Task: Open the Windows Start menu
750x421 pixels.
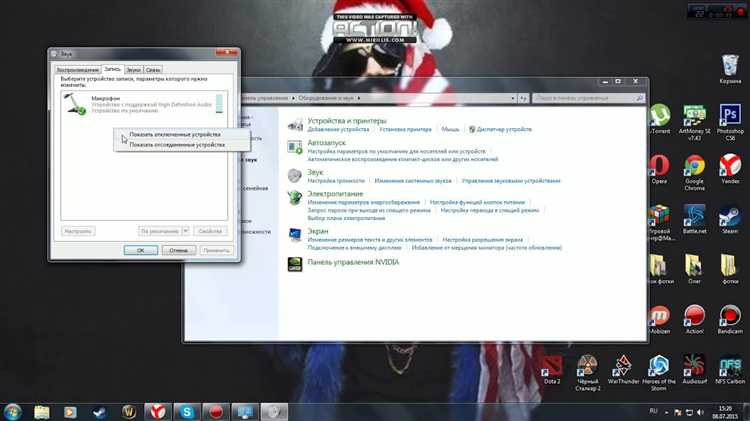Action: point(14,410)
